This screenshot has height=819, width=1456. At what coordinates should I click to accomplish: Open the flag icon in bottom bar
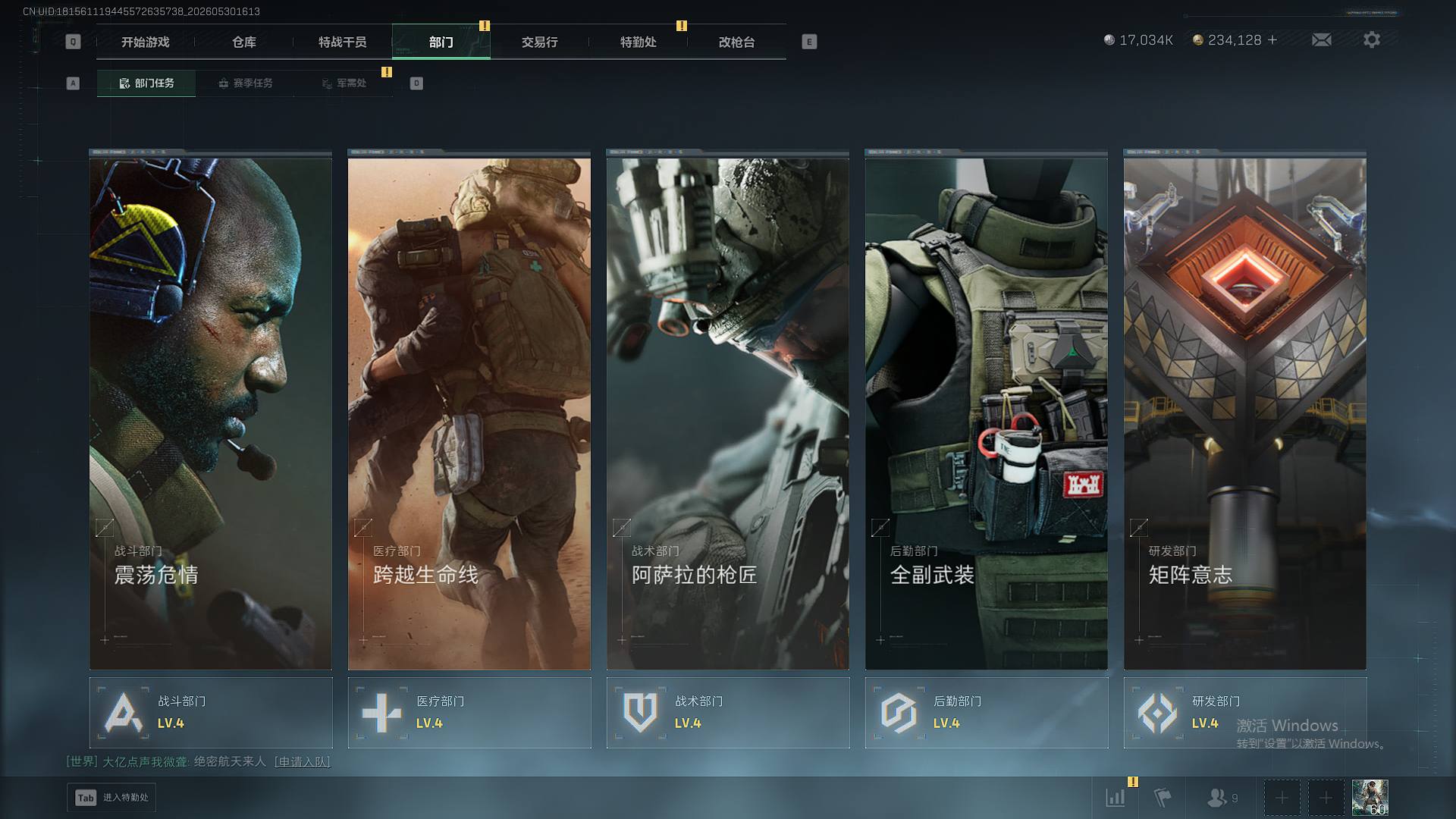click(x=1163, y=798)
